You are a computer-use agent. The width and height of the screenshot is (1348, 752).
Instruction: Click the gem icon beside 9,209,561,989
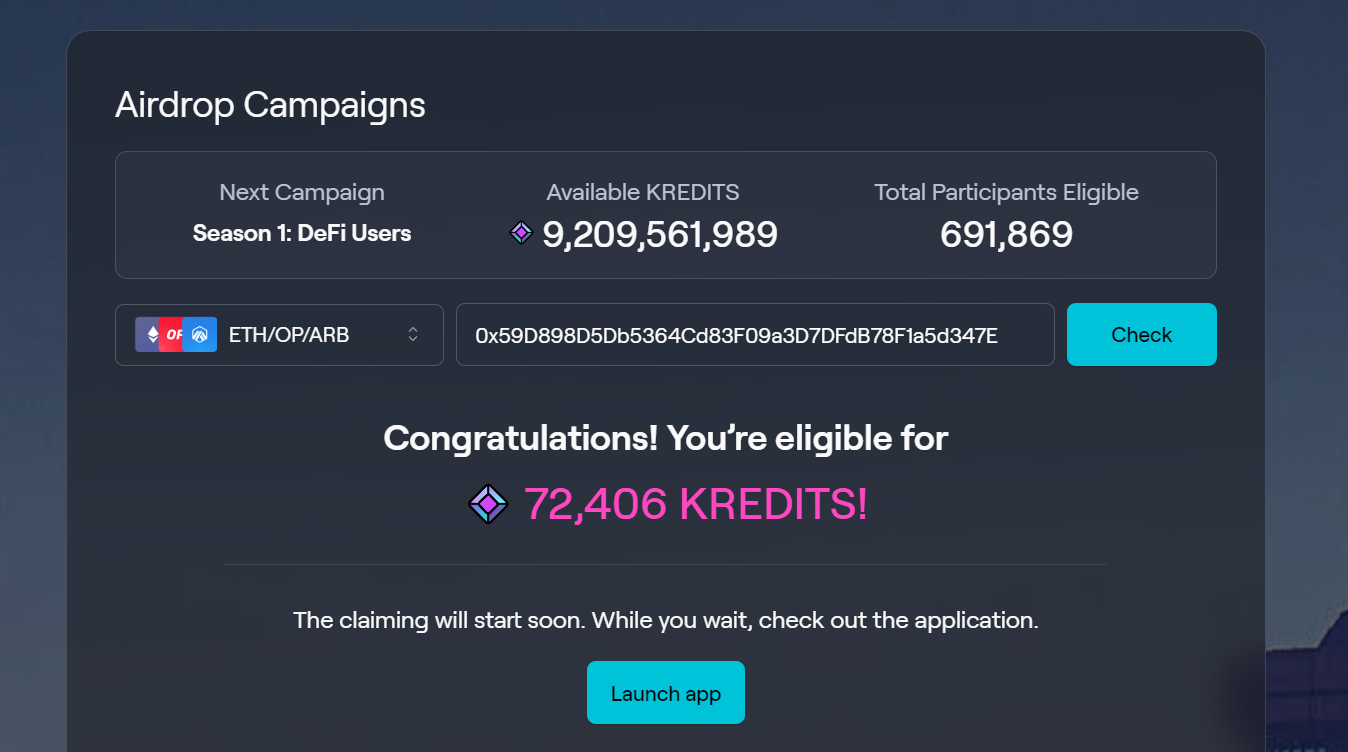click(521, 233)
